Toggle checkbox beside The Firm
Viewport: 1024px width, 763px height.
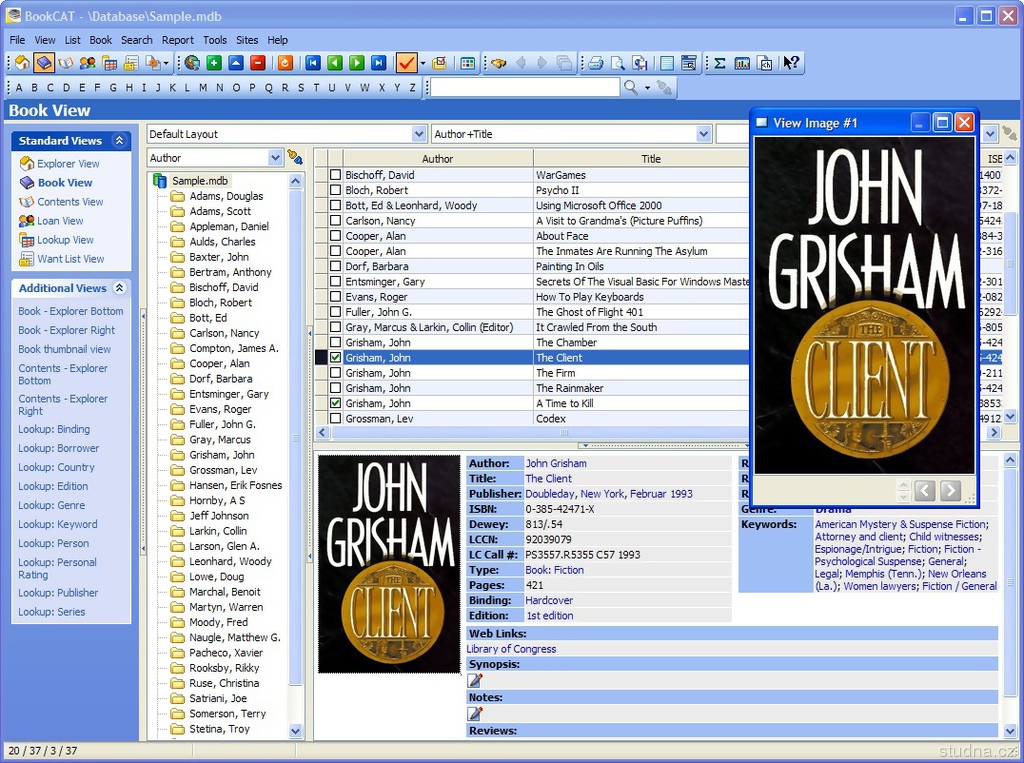(336, 373)
